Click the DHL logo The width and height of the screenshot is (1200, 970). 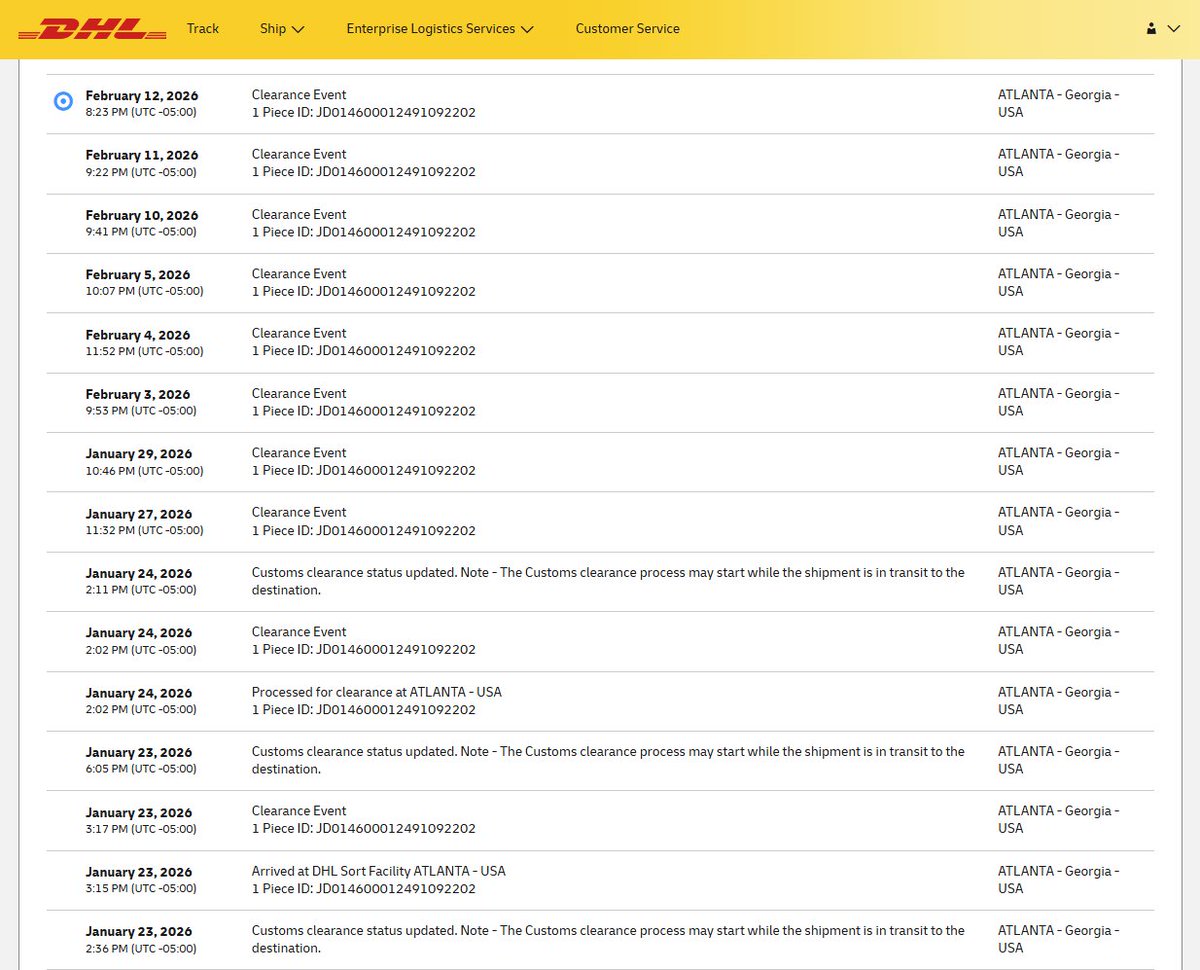[92, 29]
